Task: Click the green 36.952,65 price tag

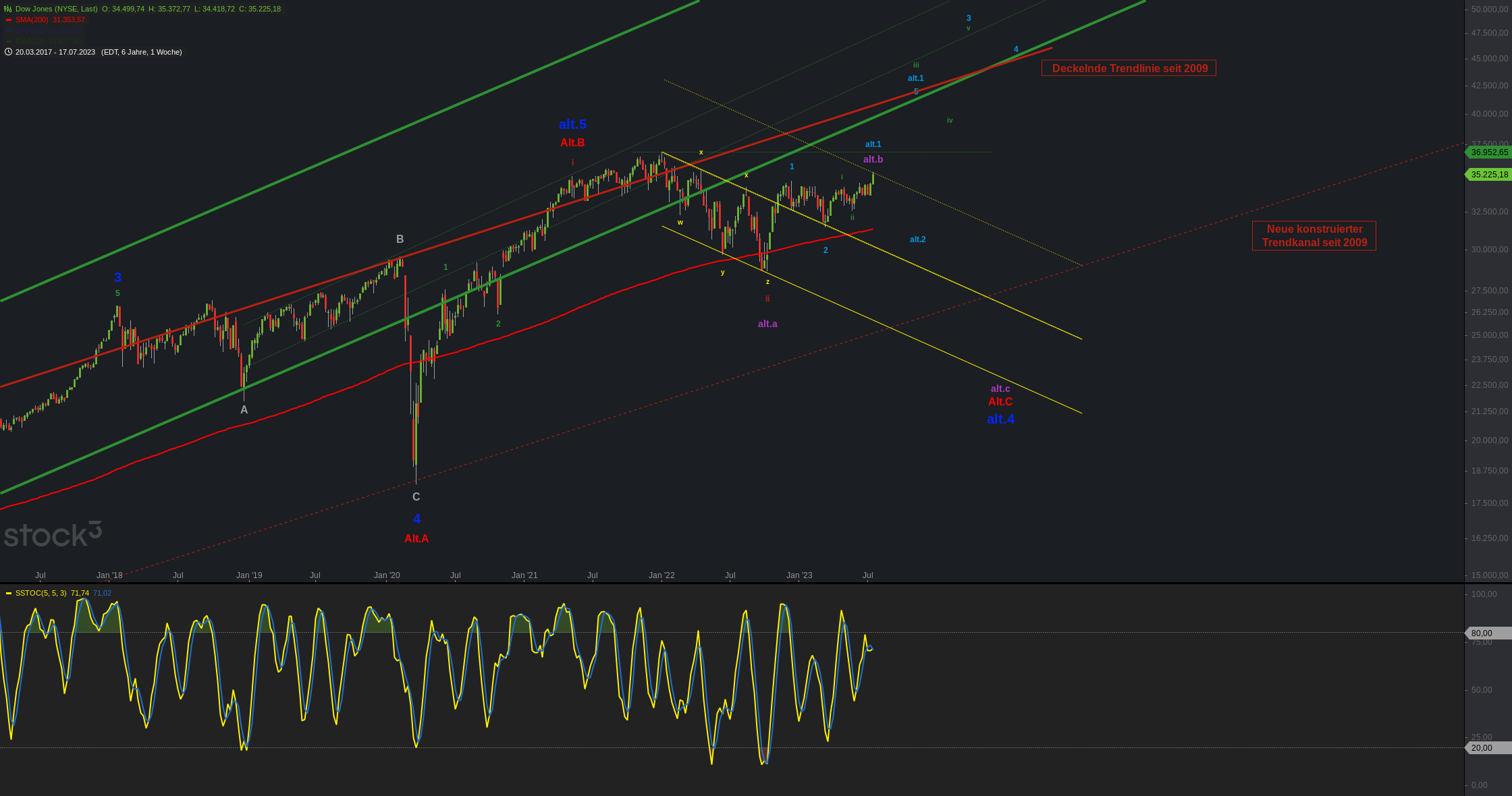Action: [x=1488, y=152]
